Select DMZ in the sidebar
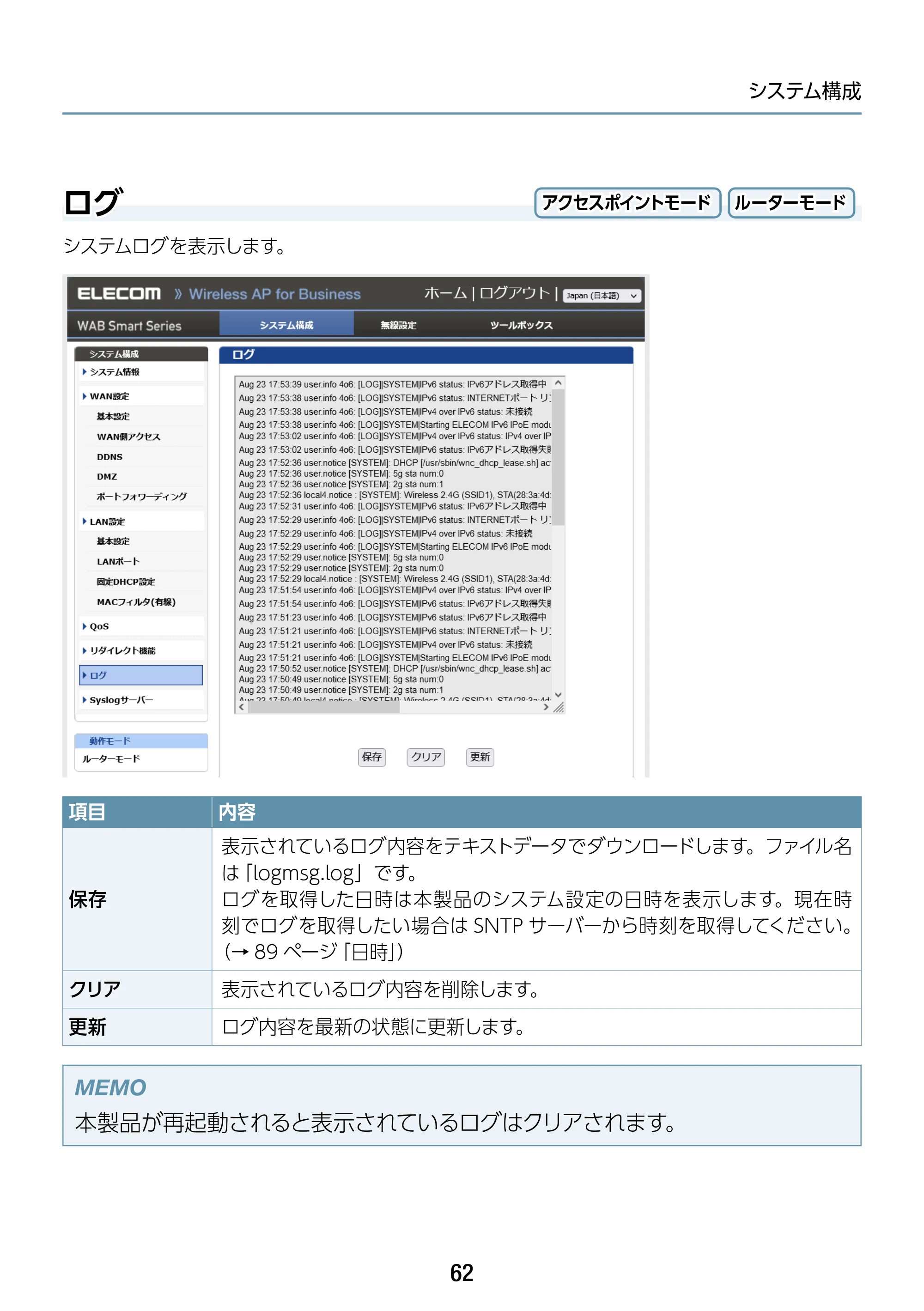This screenshot has height=1311, width=924. pyautogui.click(x=107, y=476)
